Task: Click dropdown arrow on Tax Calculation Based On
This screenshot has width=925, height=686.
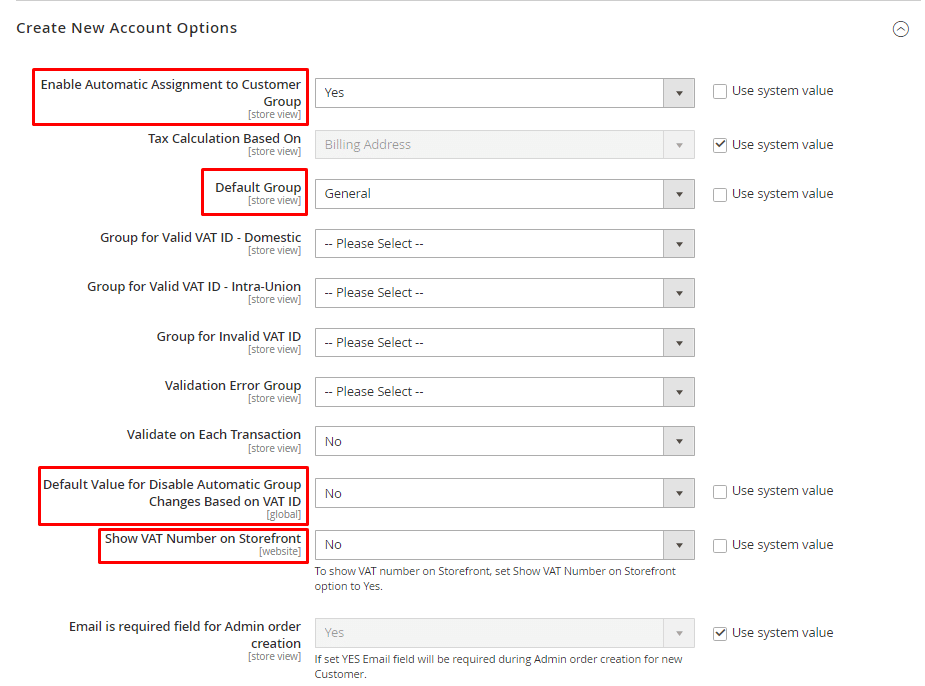Action: [x=680, y=144]
